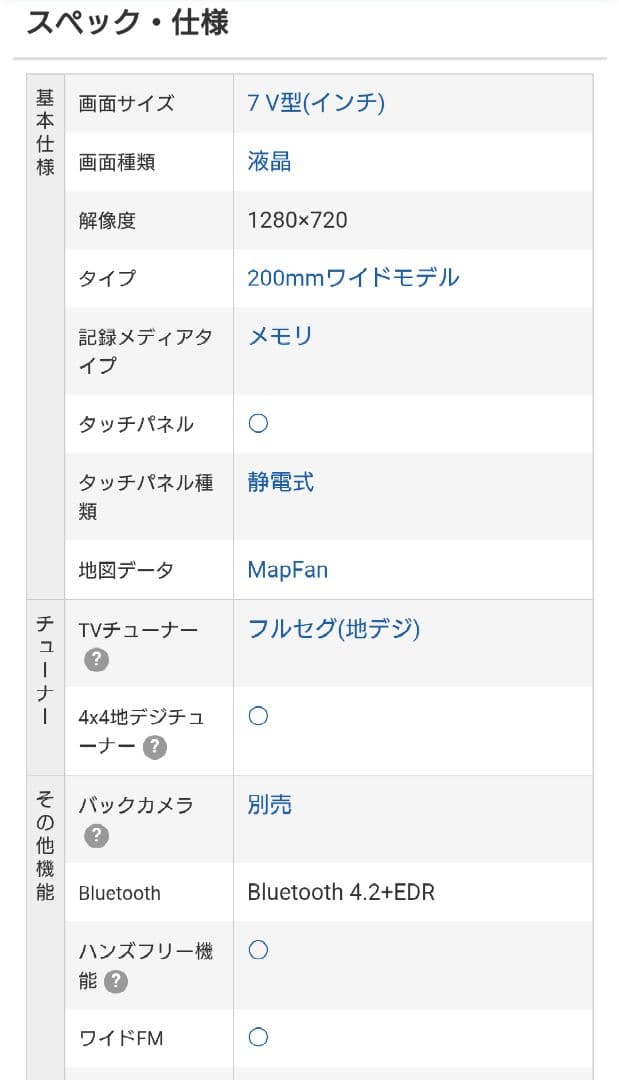This screenshot has width=619, height=1080.
Task: Open help icon next to ハンズフリー機能
Action: 116,981
